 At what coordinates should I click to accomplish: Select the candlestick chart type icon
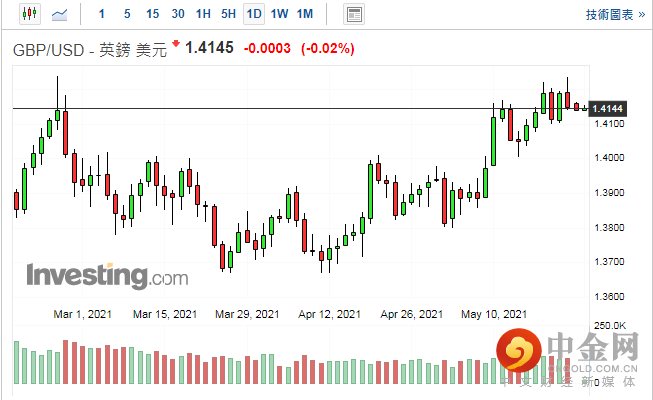30,14
